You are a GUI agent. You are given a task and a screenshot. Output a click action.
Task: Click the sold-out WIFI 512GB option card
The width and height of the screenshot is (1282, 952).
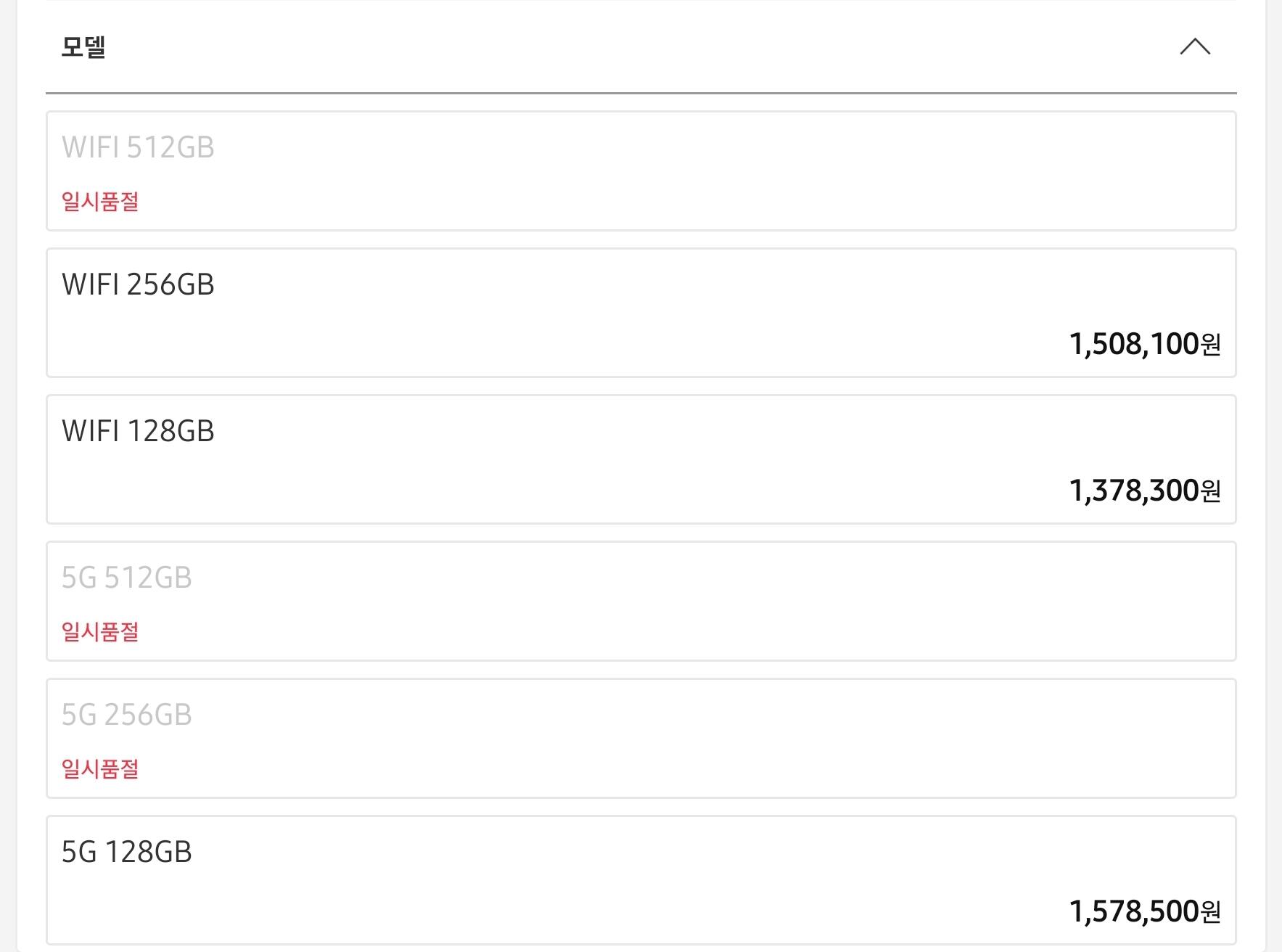point(641,171)
